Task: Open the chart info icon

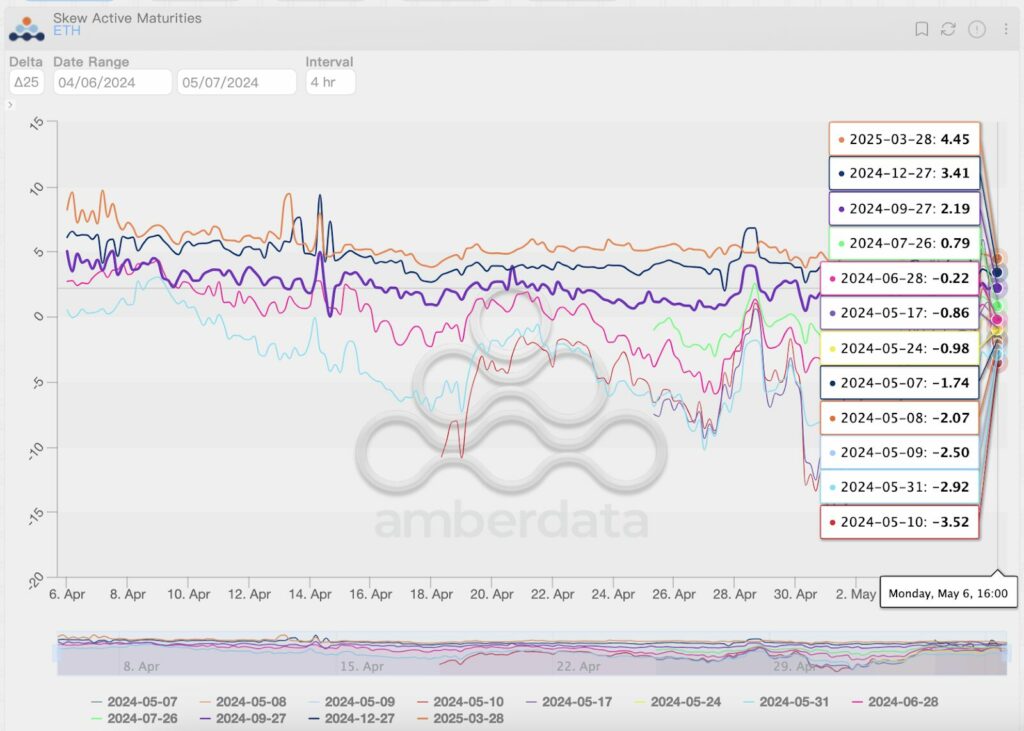Action: click(x=975, y=29)
